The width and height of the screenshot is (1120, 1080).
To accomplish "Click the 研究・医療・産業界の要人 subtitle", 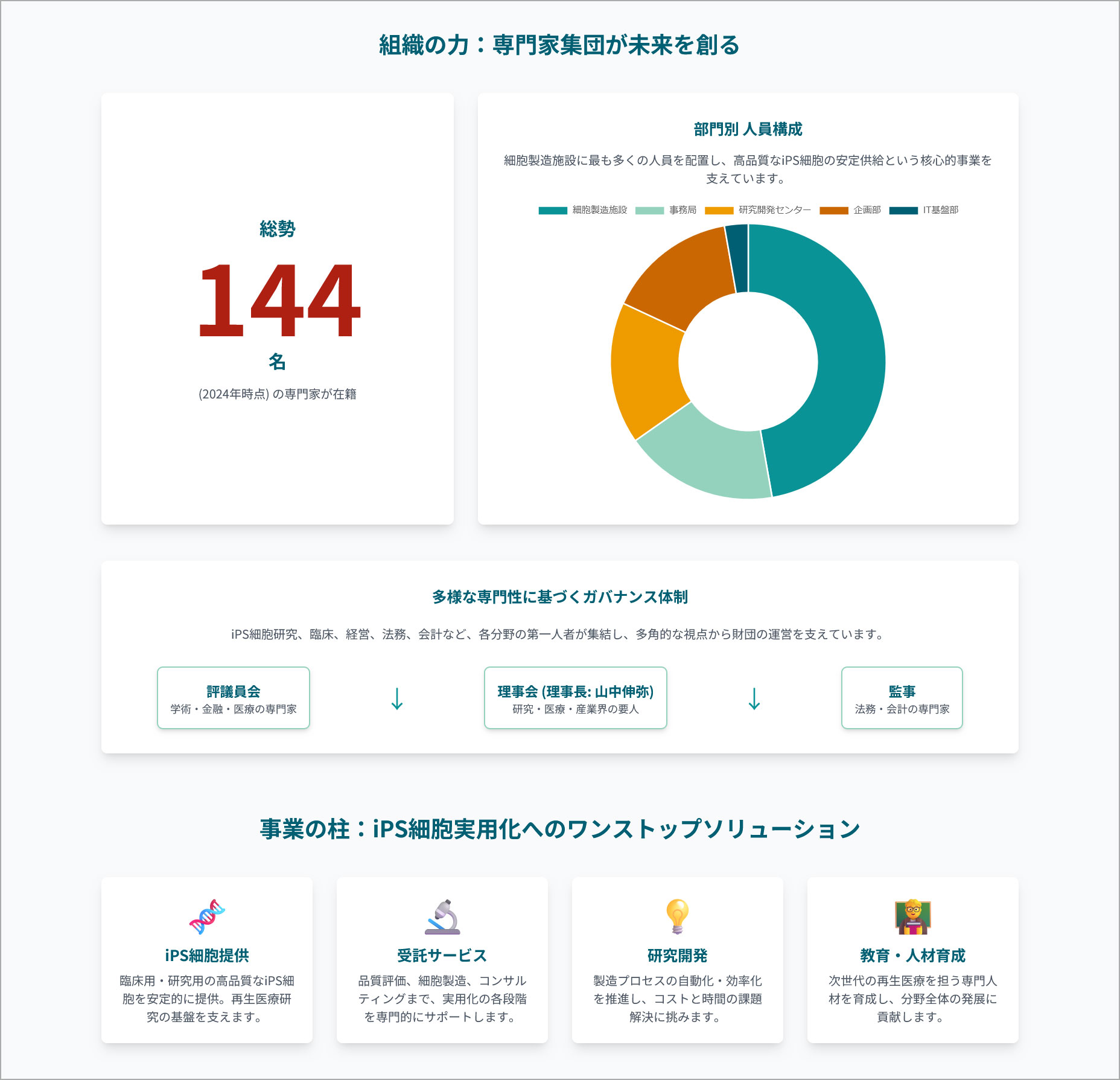I will (x=576, y=709).
